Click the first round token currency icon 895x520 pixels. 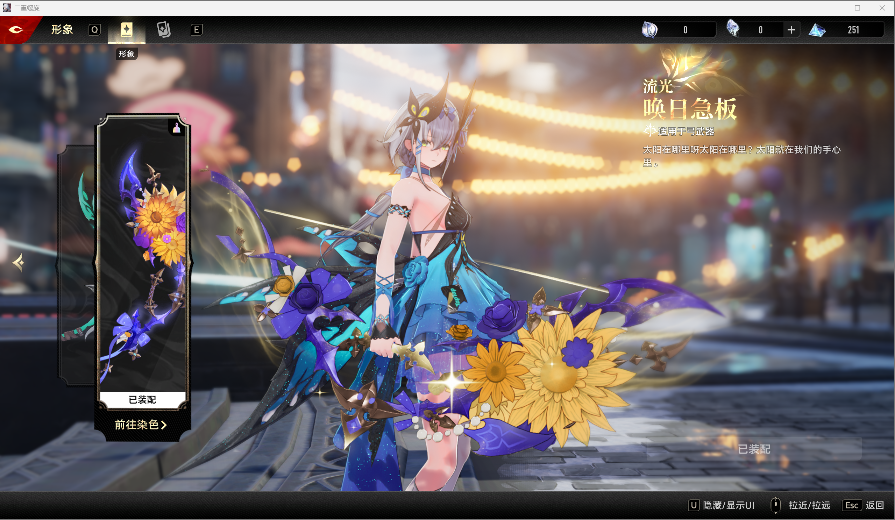(649, 30)
